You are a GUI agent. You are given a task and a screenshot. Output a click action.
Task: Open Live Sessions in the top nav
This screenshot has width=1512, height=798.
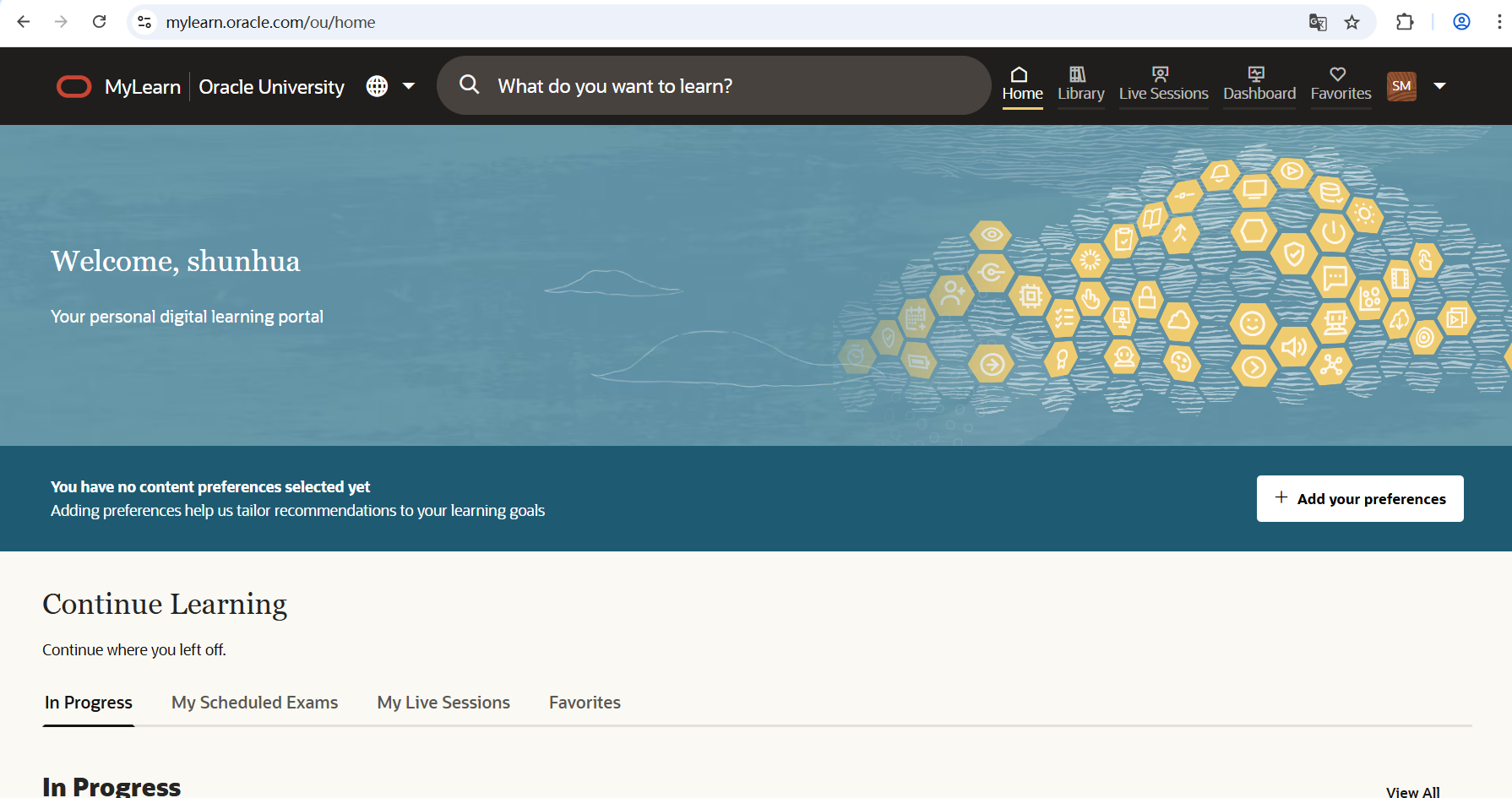pos(1163,85)
